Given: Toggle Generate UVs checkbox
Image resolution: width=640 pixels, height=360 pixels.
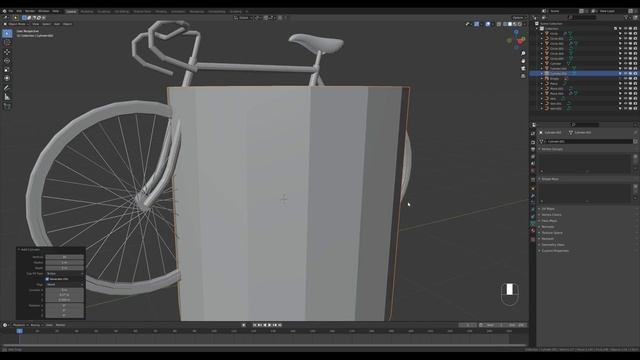Looking at the screenshot, I should [x=47, y=279].
